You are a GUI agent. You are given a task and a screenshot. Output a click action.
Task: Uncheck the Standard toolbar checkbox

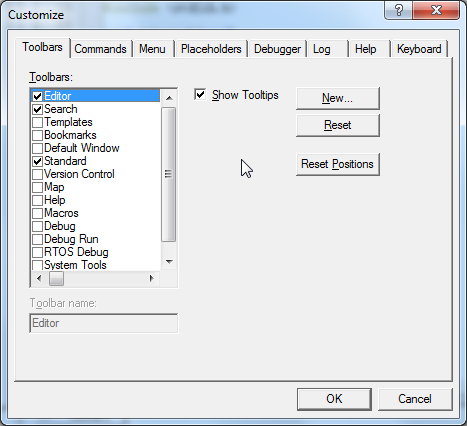pyautogui.click(x=37, y=161)
